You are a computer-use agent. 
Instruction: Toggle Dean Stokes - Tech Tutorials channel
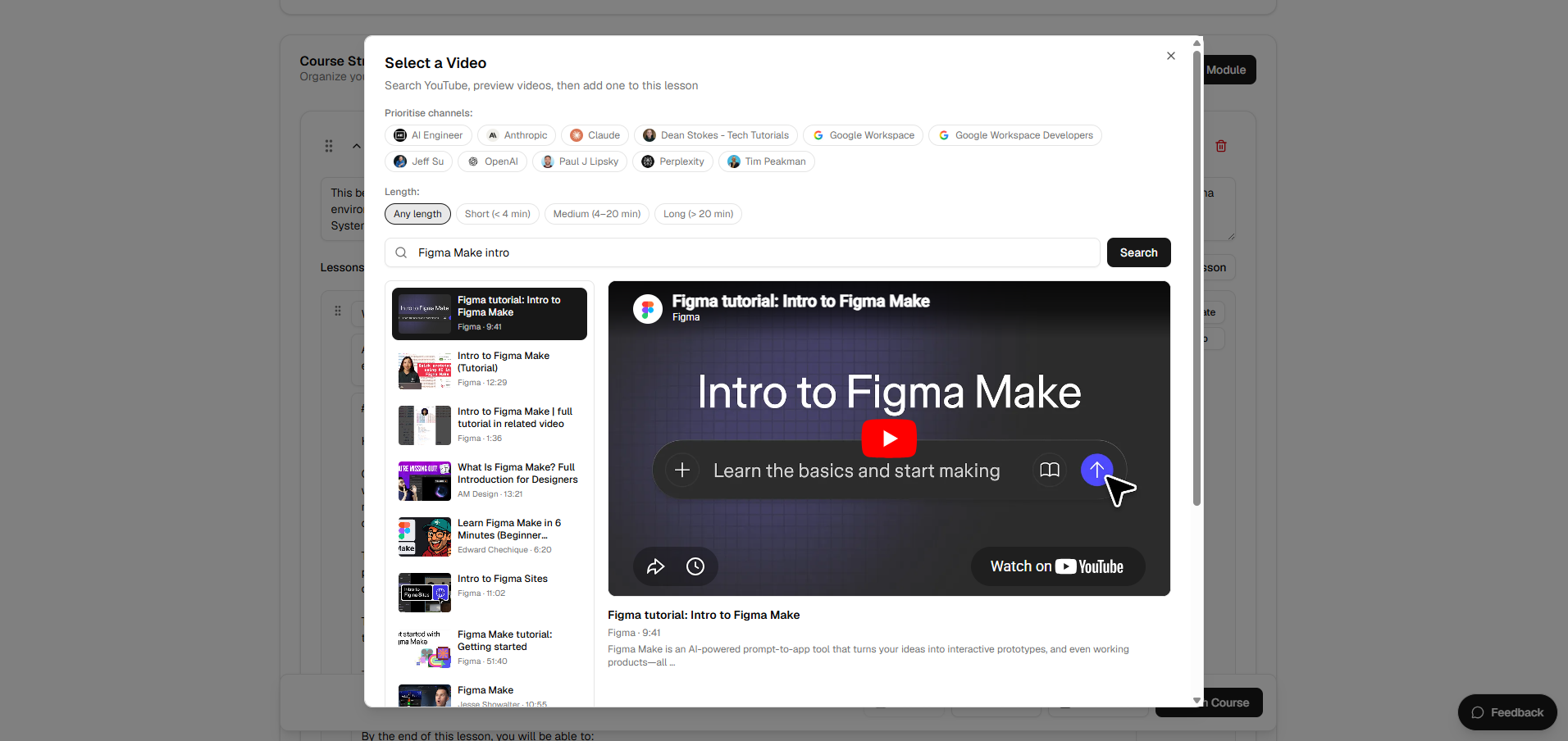716,135
